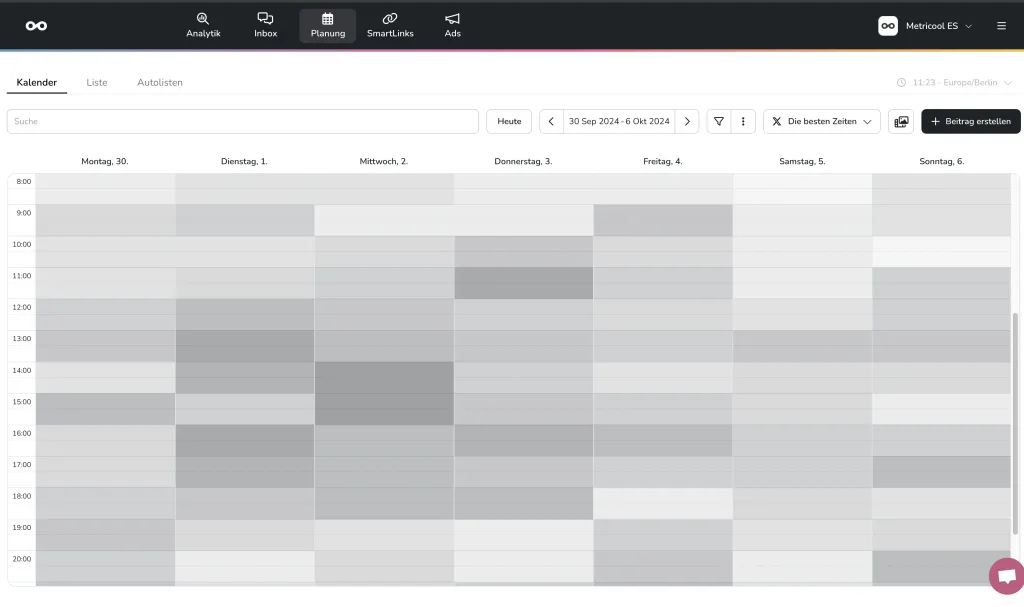Expand the Die besten Zeiten dropdown
Viewport: 1024px width, 607px height.
(822, 122)
